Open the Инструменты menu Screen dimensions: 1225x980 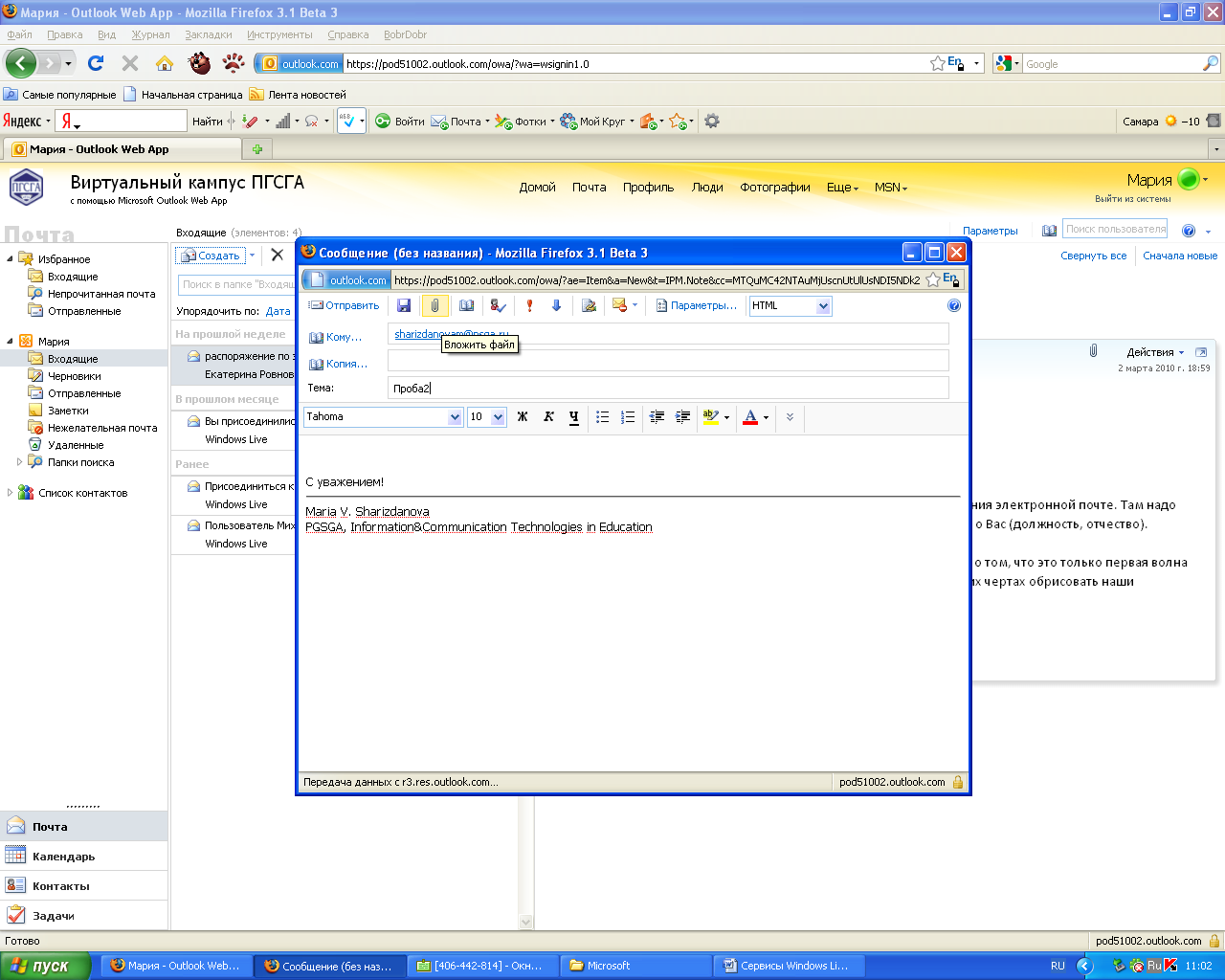point(279,34)
